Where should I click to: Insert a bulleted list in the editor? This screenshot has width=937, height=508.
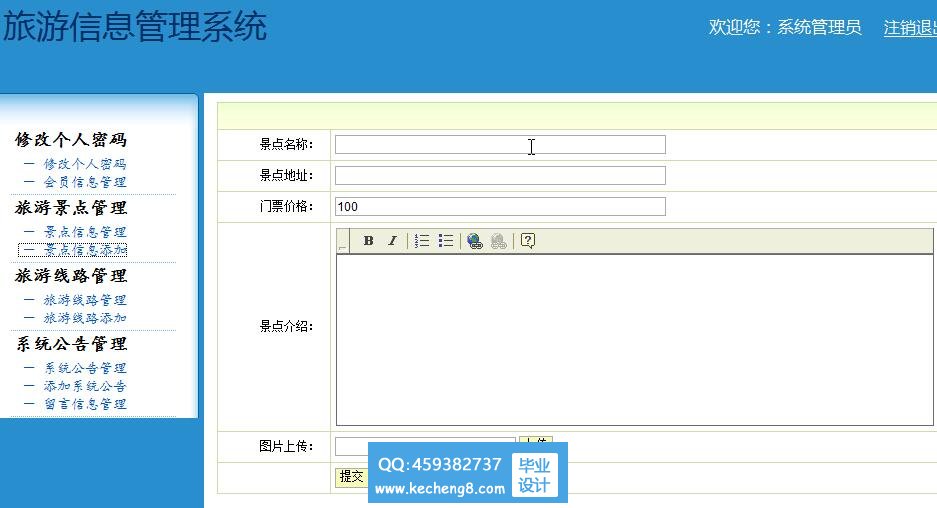pyautogui.click(x=446, y=240)
